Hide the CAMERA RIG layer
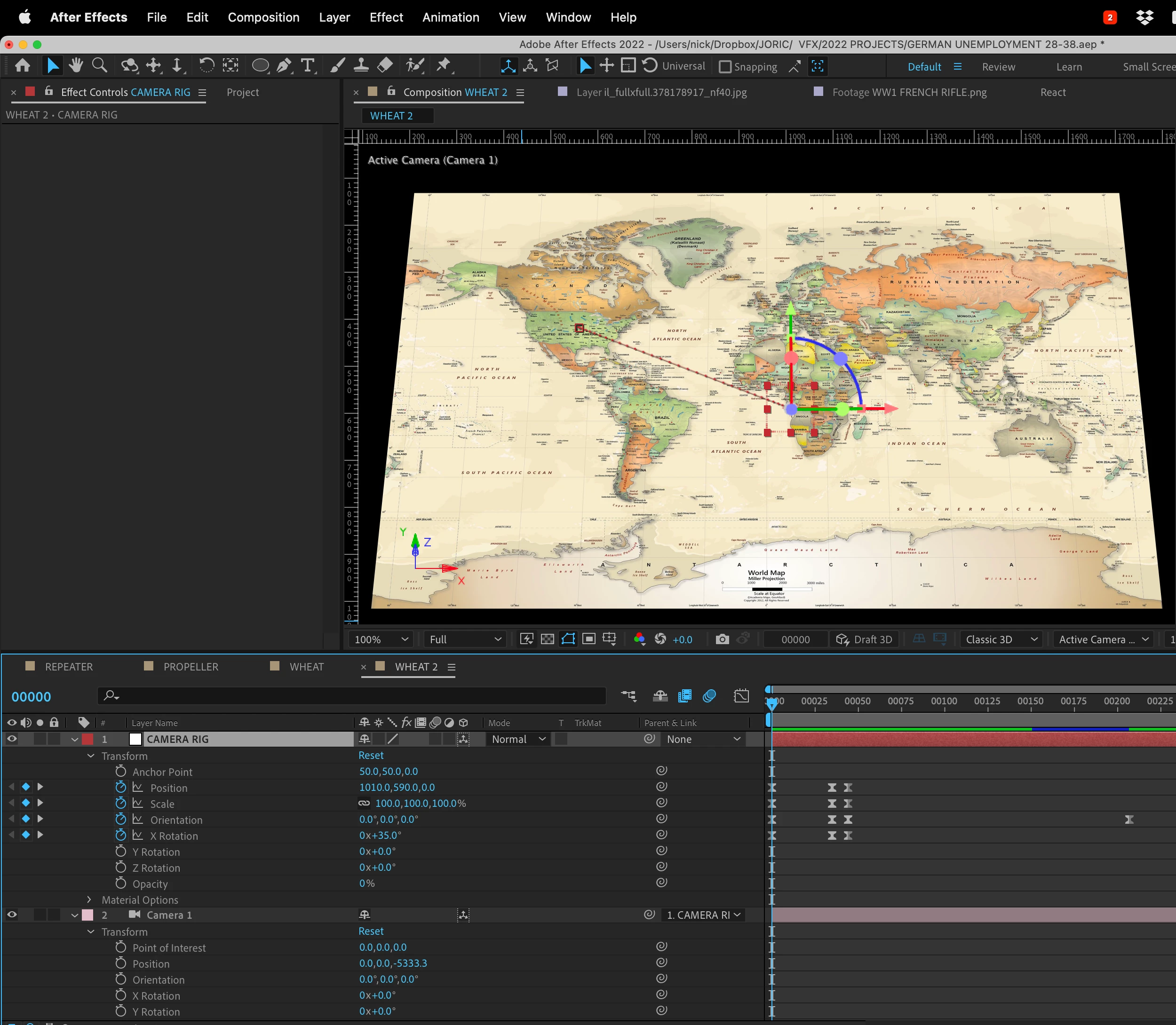1176x1025 pixels. (x=11, y=739)
